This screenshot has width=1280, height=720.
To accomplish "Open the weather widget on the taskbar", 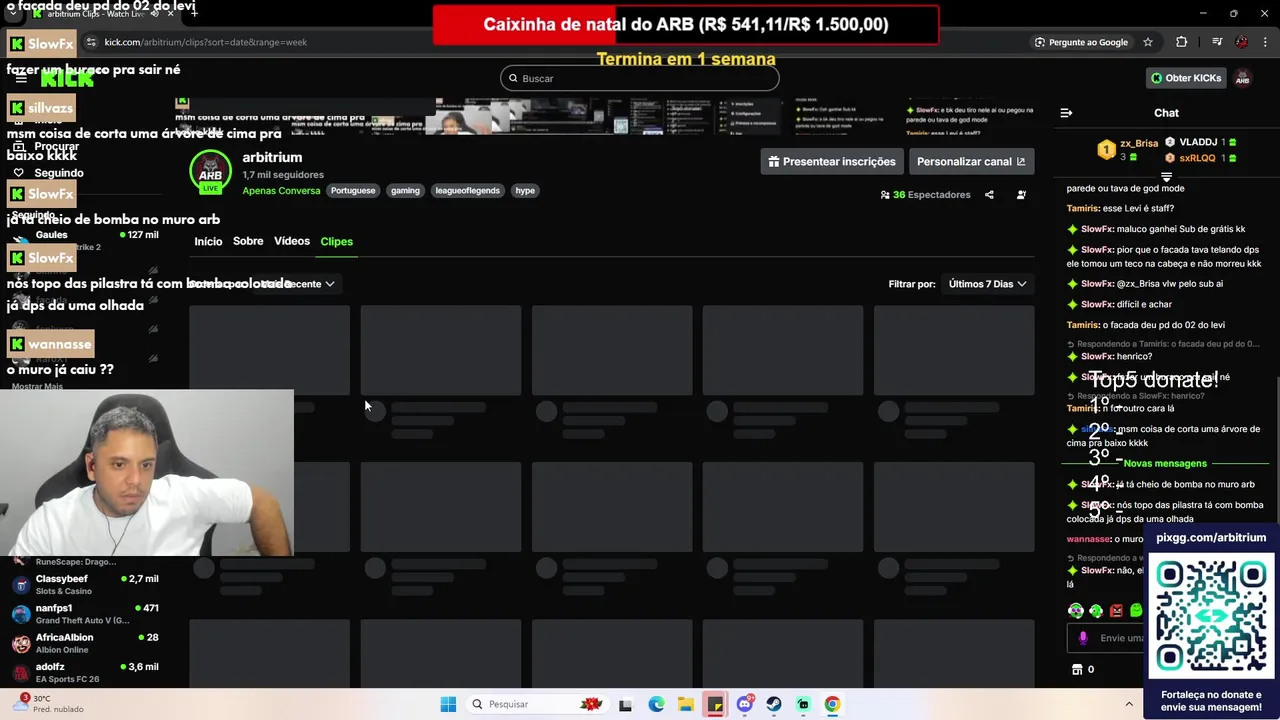I will (x=50, y=704).
